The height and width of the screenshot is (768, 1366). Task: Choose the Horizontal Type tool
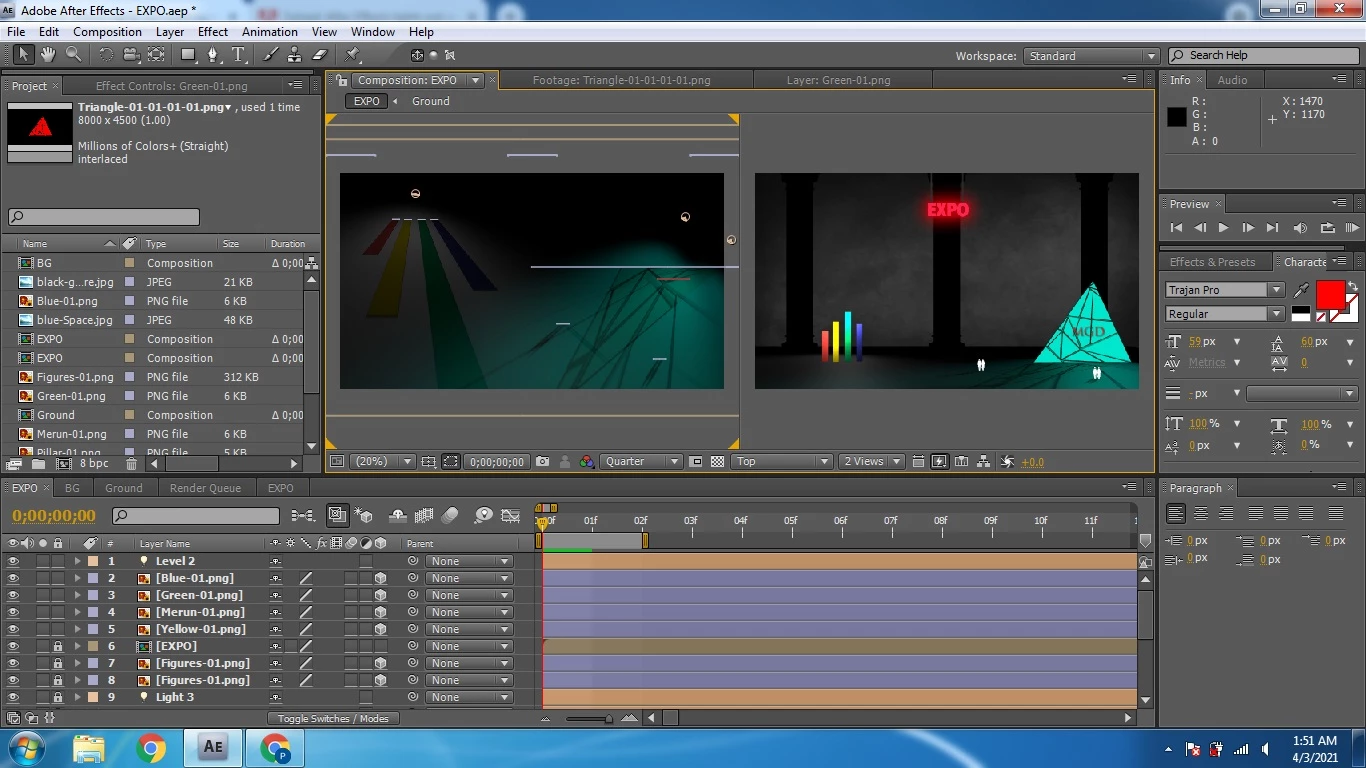click(x=238, y=55)
